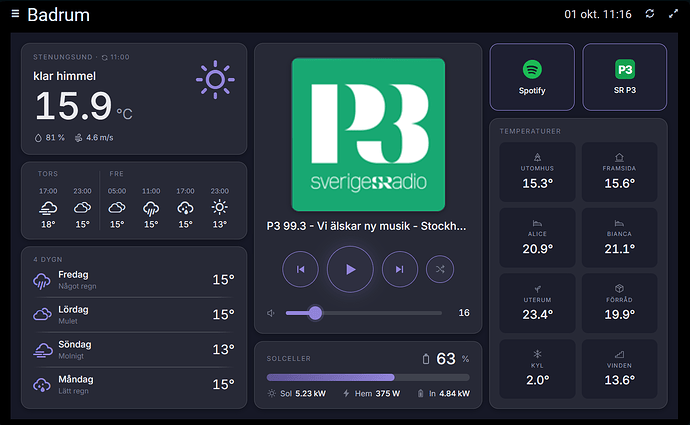Viewport: 690px width, 425px height.
Task: Open the Uterum temperature tile
Action: click(537, 303)
